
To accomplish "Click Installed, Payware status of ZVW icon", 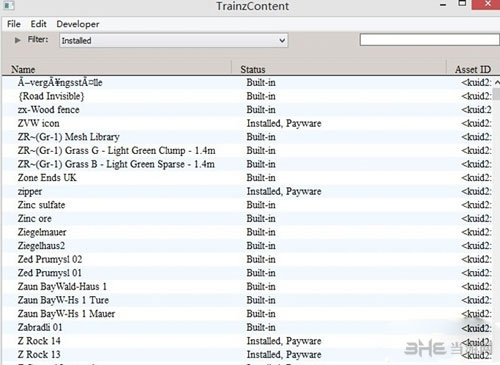I will (284, 123).
